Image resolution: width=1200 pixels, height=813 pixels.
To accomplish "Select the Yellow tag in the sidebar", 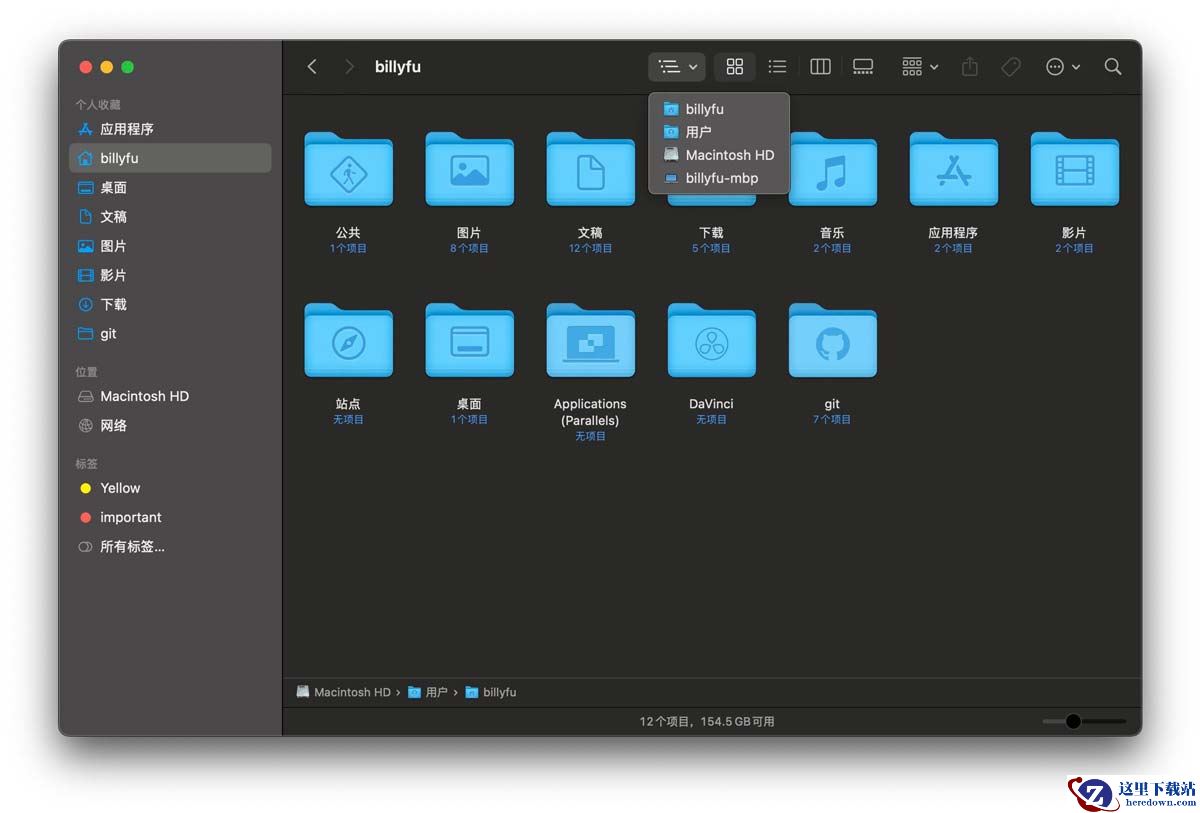I will [120, 488].
